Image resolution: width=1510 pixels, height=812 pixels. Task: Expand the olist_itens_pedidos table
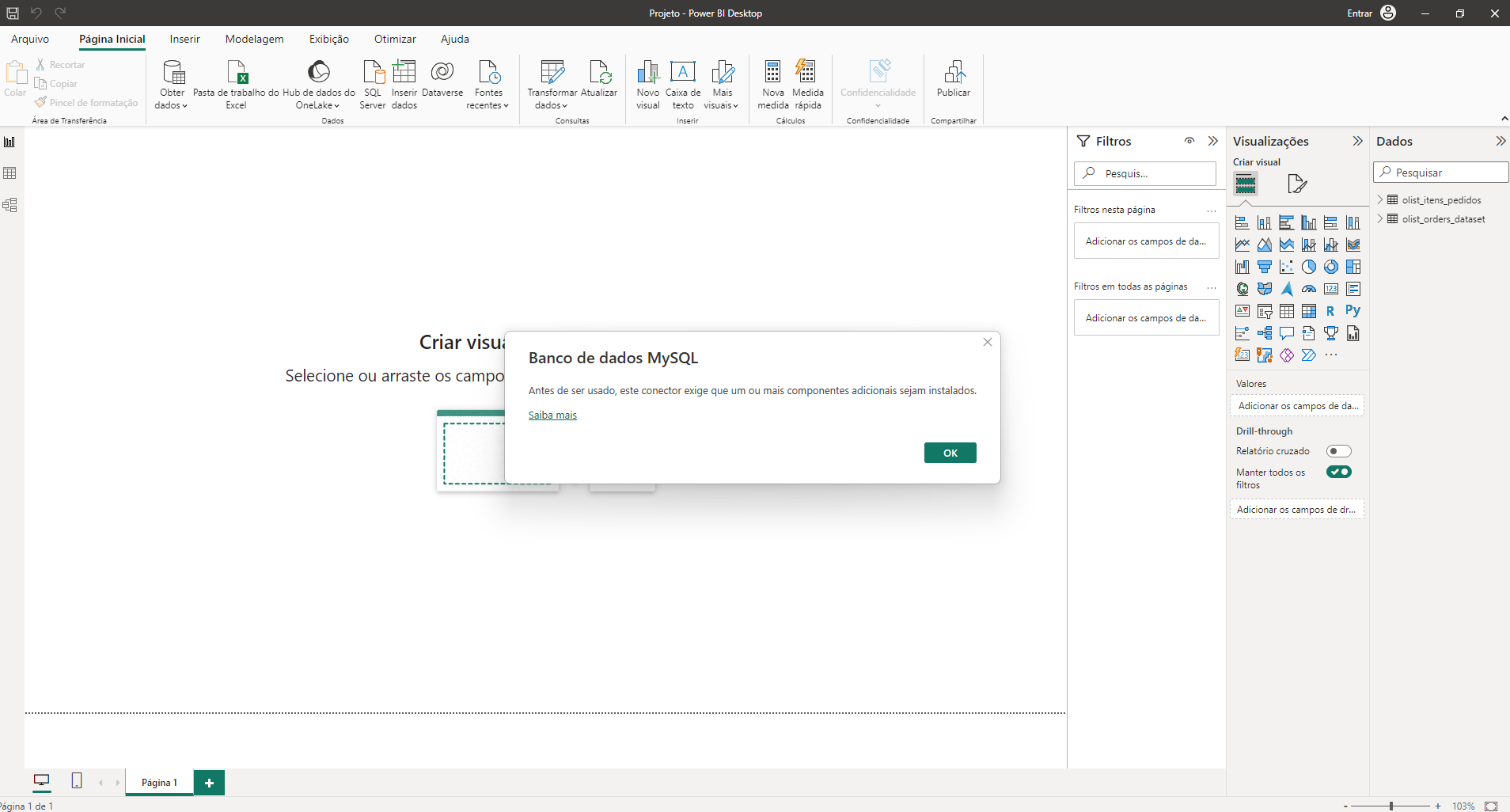point(1380,199)
